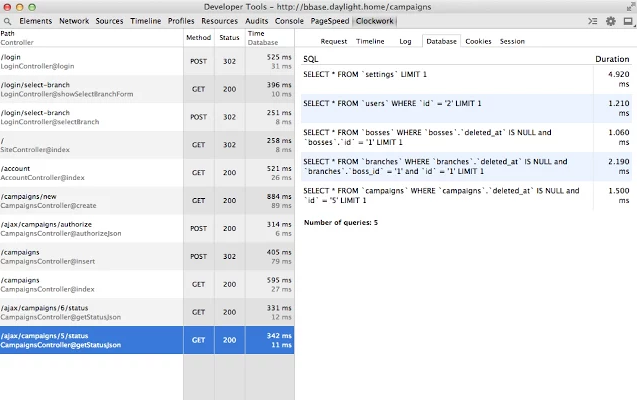The height and width of the screenshot is (400, 637).
Task: Open the Resources panel
Action: [x=219, y=21]
